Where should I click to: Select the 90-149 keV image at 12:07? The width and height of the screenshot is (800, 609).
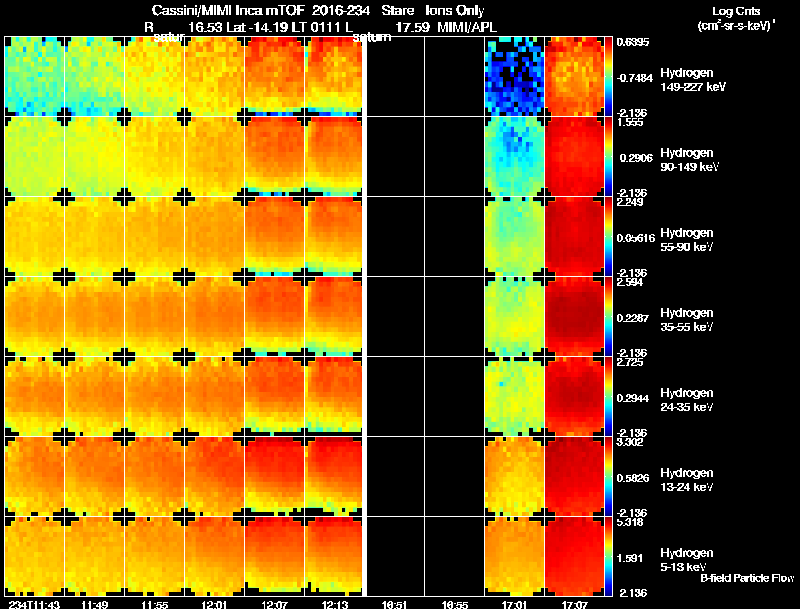point(274,157)
